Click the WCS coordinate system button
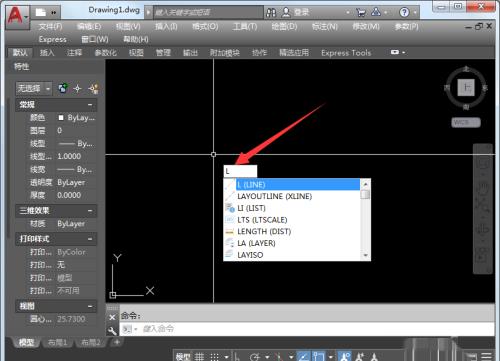 466,122
